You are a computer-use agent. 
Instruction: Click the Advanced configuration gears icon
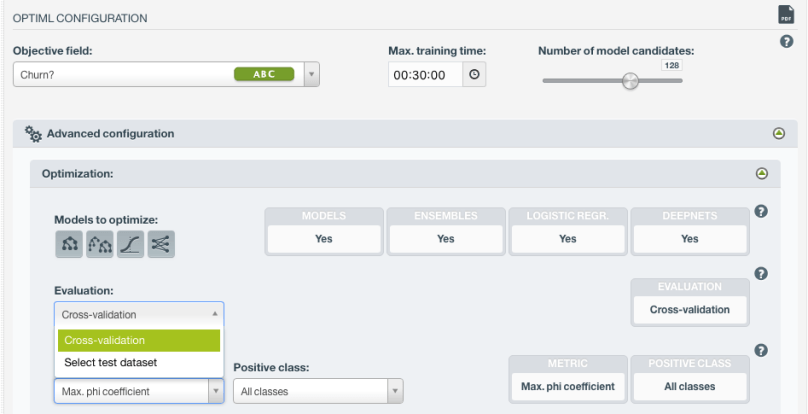[x=33, y=134]
